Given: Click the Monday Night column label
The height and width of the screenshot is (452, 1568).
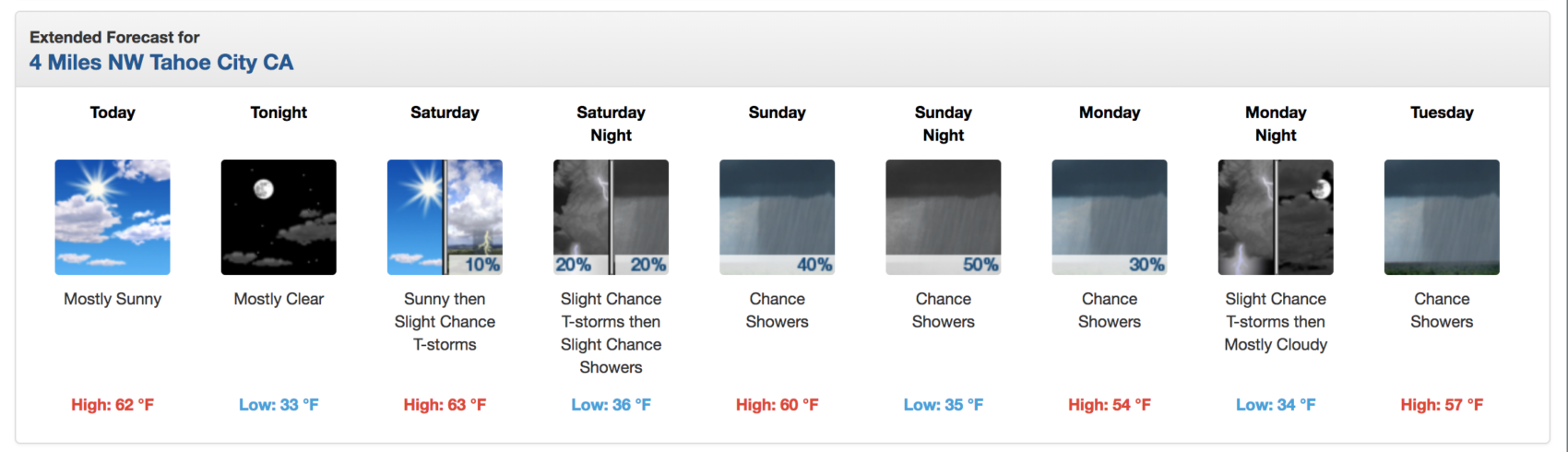Looking at the screenshot, I should pos(1276,124).
